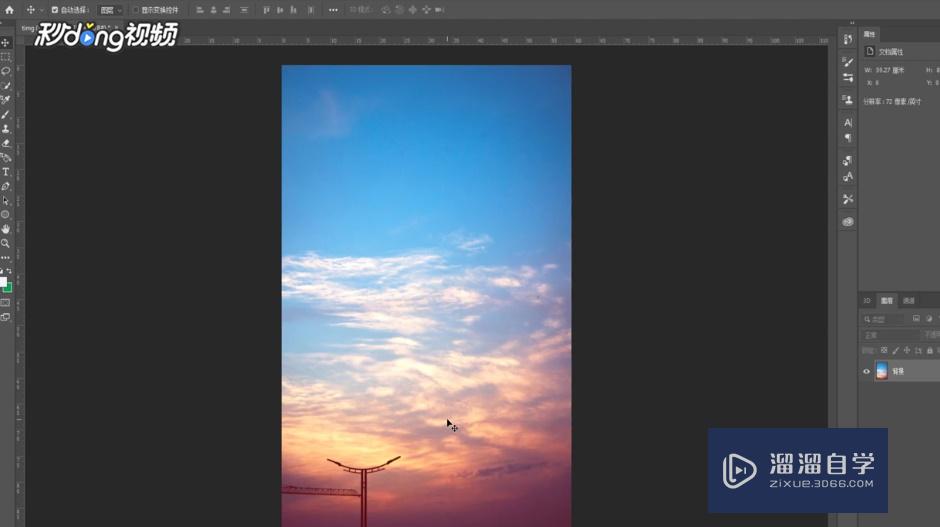Toggle the Auto-Select checkbox in options bar
This screenshot has width=940, height=527.
(55, 10)
